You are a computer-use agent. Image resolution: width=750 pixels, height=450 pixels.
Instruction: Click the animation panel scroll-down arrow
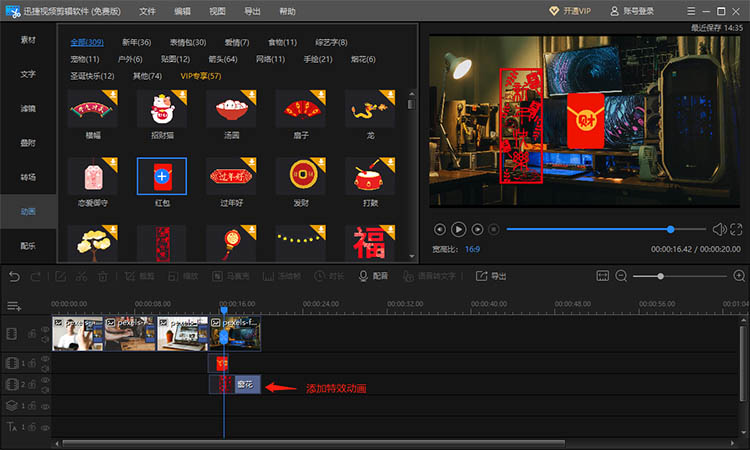coord(412,256)
